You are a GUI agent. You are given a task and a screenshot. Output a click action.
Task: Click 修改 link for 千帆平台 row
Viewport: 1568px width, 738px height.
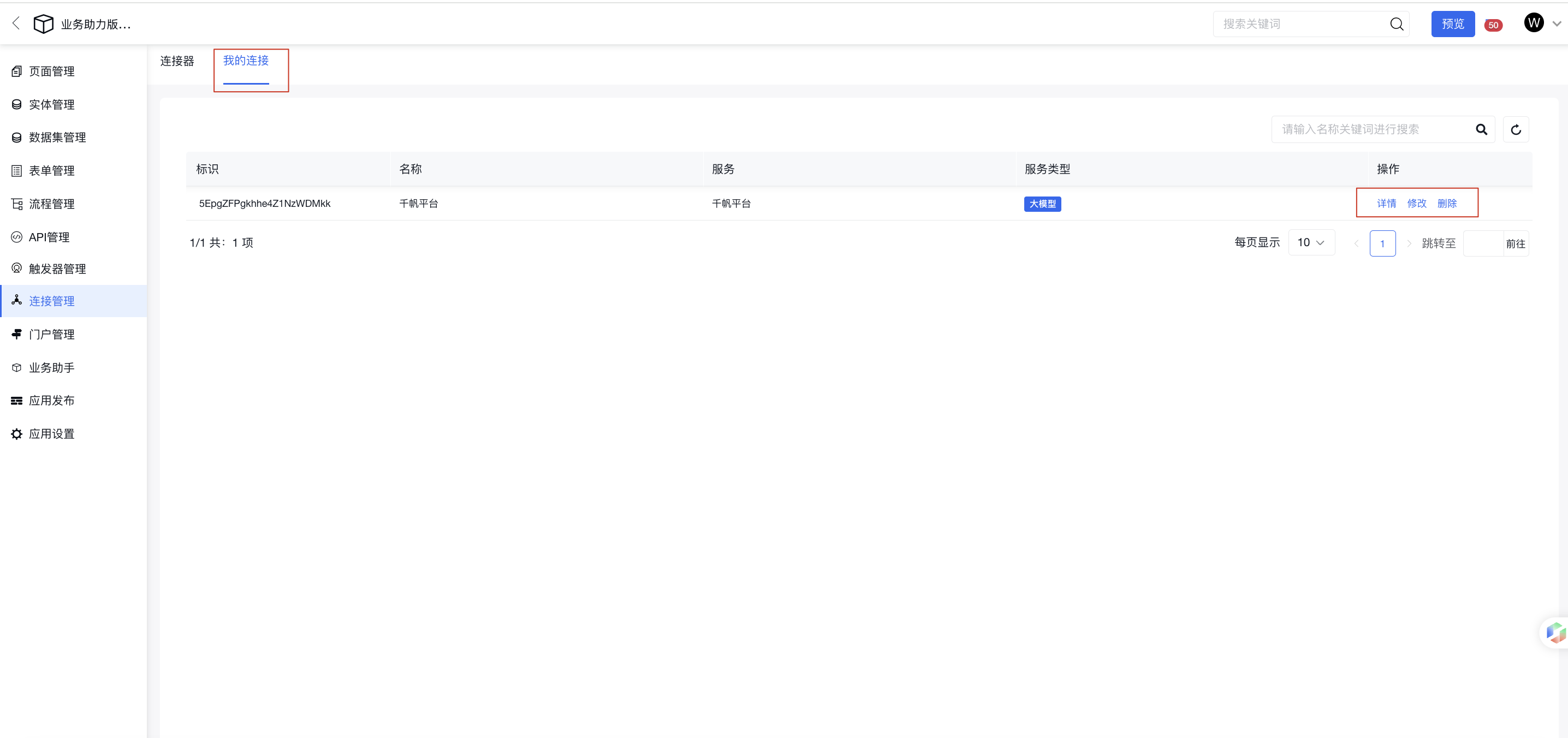click(x=1416, y=203)
